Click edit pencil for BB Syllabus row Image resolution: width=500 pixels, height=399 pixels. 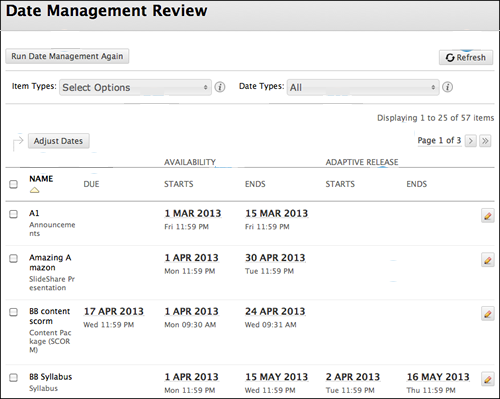(488, 379)
